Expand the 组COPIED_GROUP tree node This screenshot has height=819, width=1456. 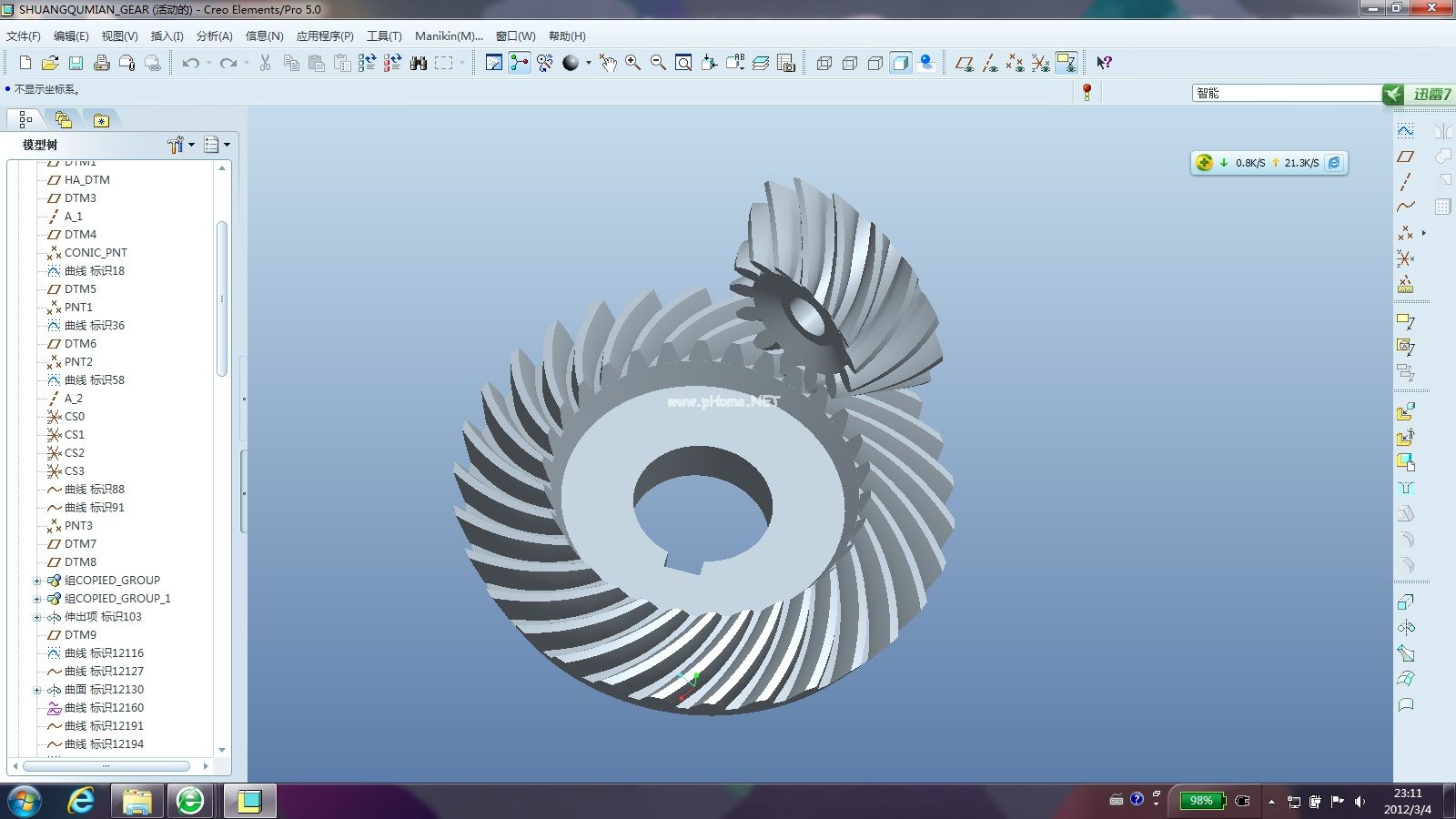(x=37, y=581)
